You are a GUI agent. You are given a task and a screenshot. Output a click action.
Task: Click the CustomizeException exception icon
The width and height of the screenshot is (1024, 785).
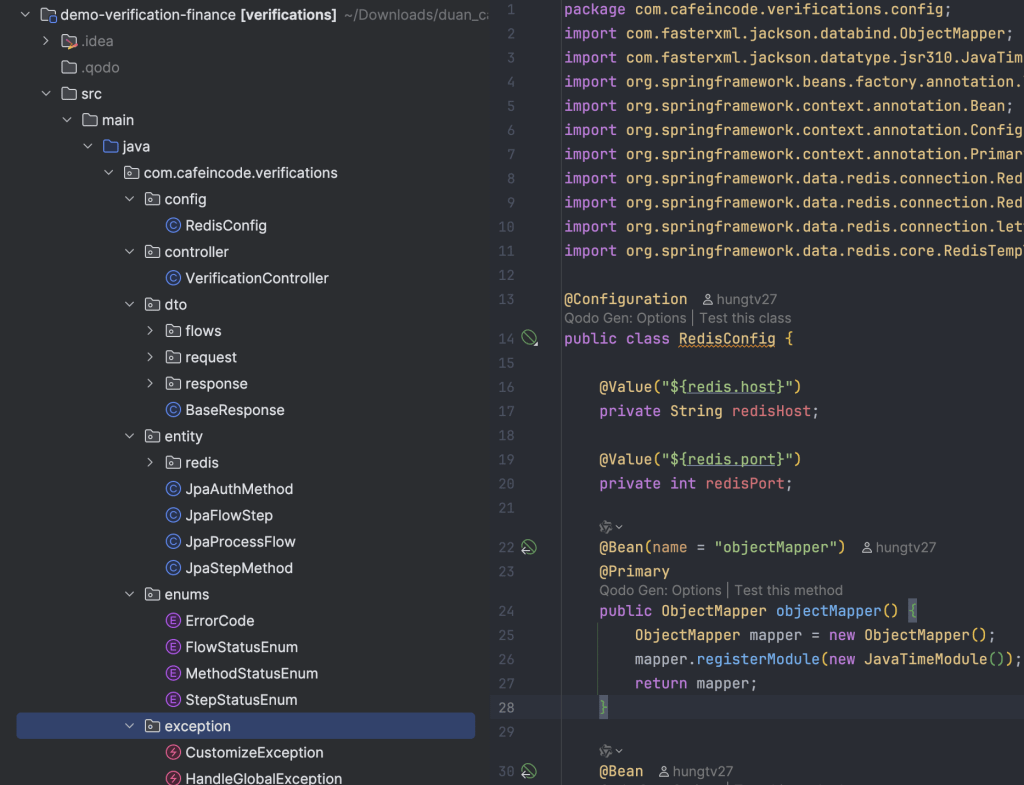pos(173,752)
